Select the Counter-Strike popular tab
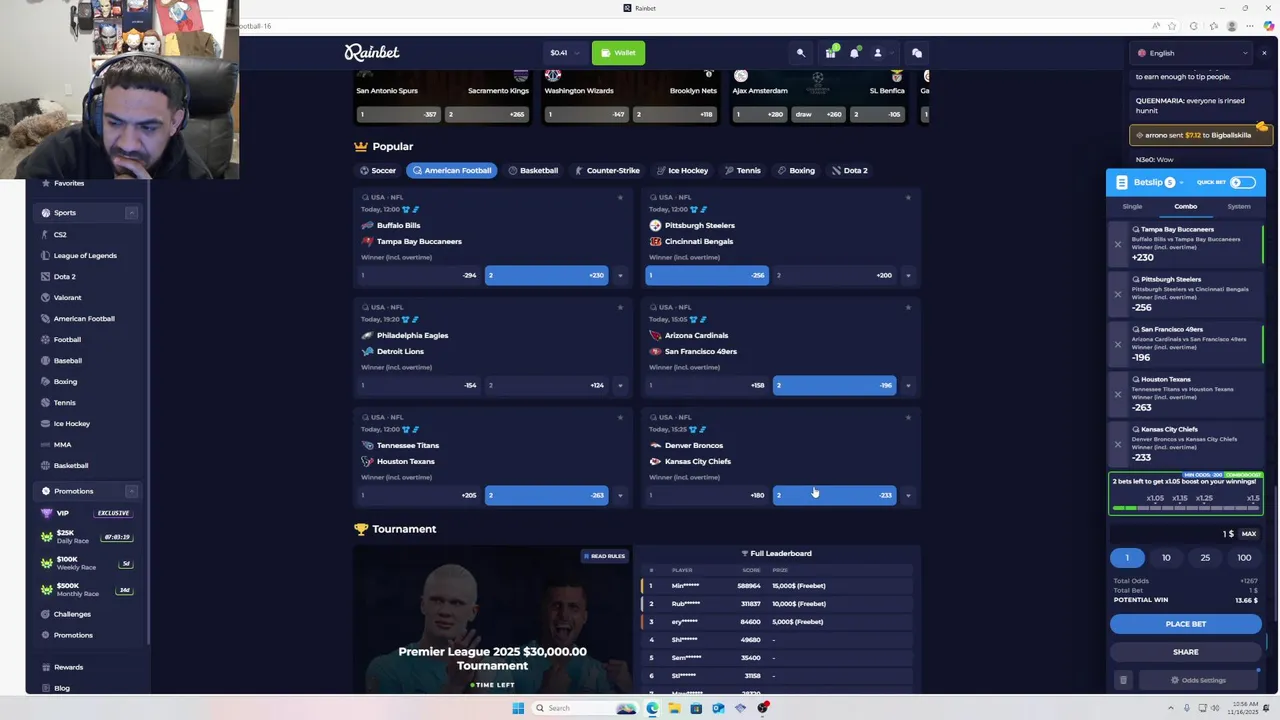Viewport: 1280px width, 720px height. coord(607,170)
